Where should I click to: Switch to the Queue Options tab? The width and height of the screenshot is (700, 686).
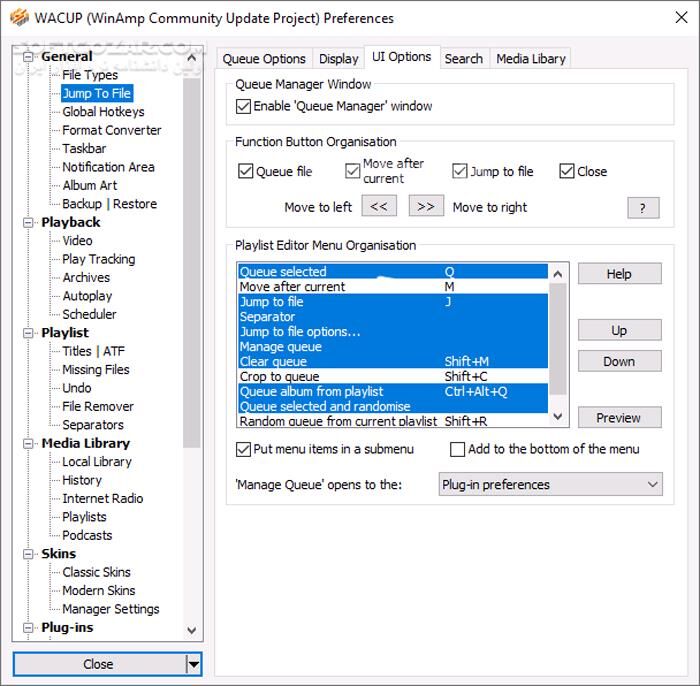264,59
